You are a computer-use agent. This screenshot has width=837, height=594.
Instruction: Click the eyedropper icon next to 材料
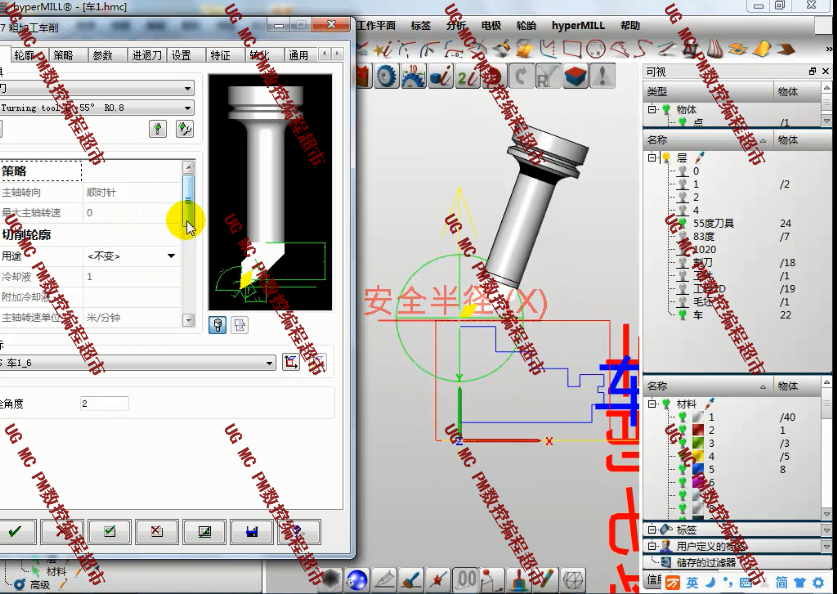709,404
